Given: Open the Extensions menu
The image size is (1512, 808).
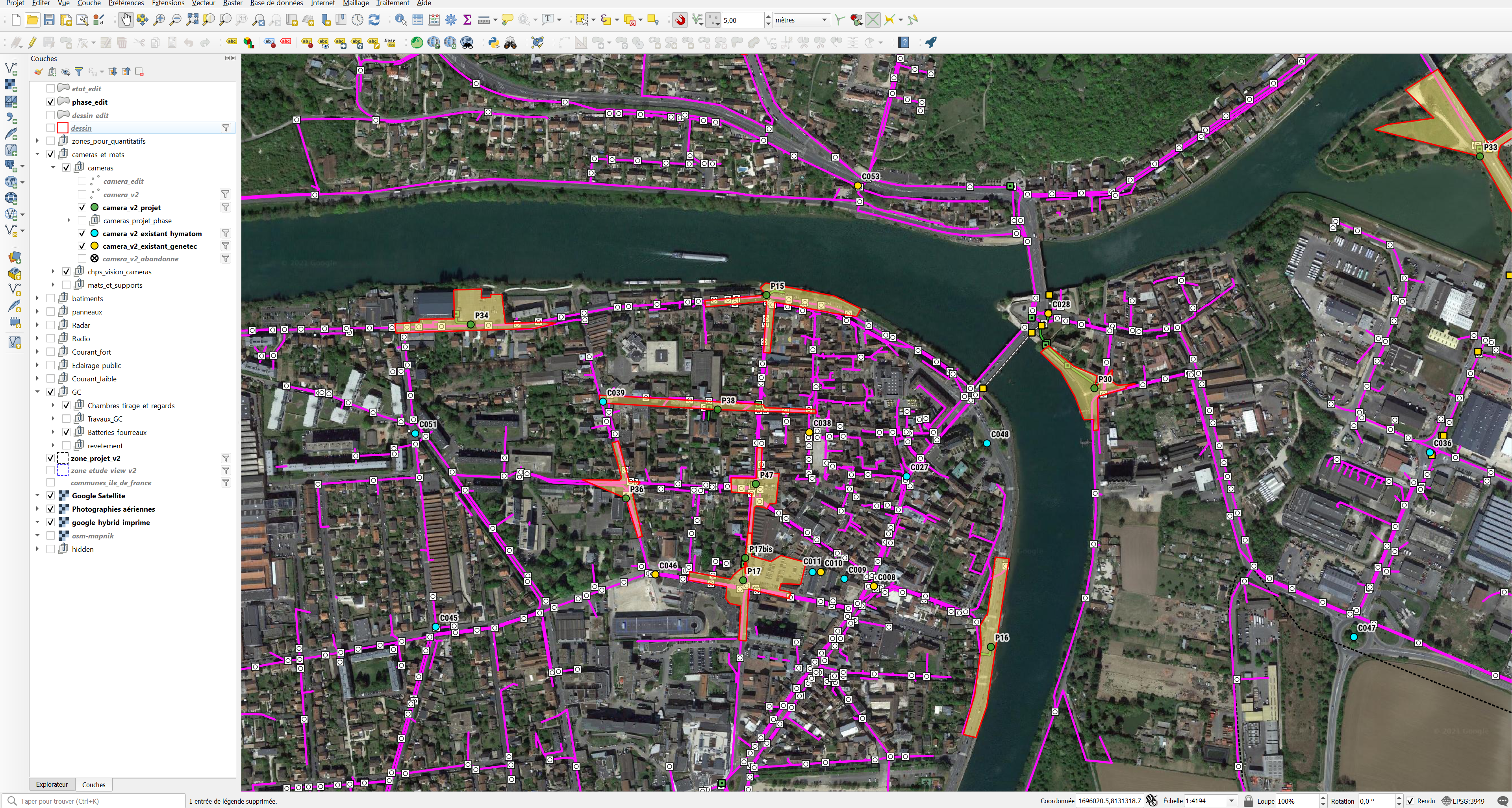Looking at the screenshot, I should [x=168, y=3].
